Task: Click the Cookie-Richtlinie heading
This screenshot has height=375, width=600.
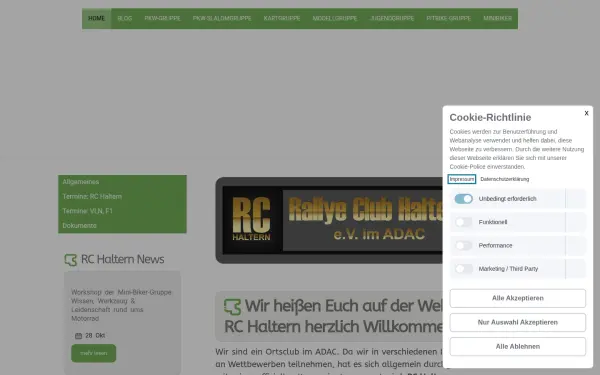Action: coord(490,117)
